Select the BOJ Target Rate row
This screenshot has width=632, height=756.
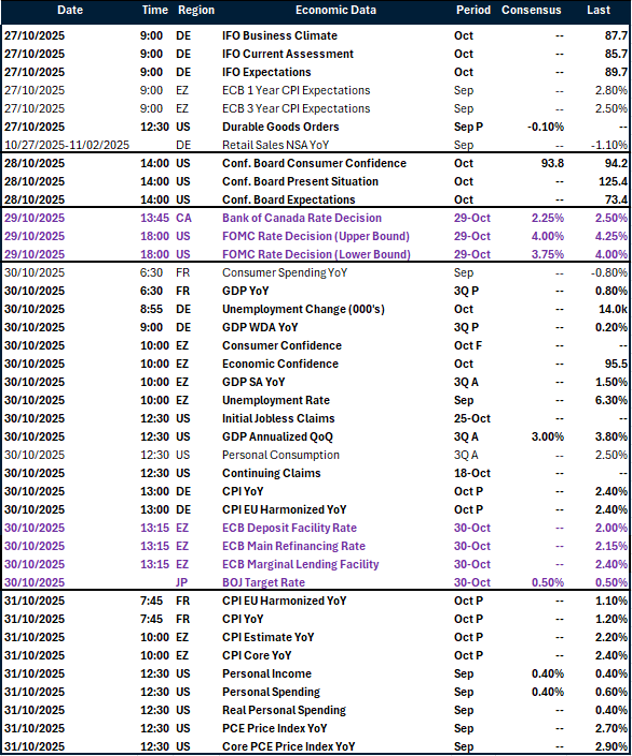[266, 583]
